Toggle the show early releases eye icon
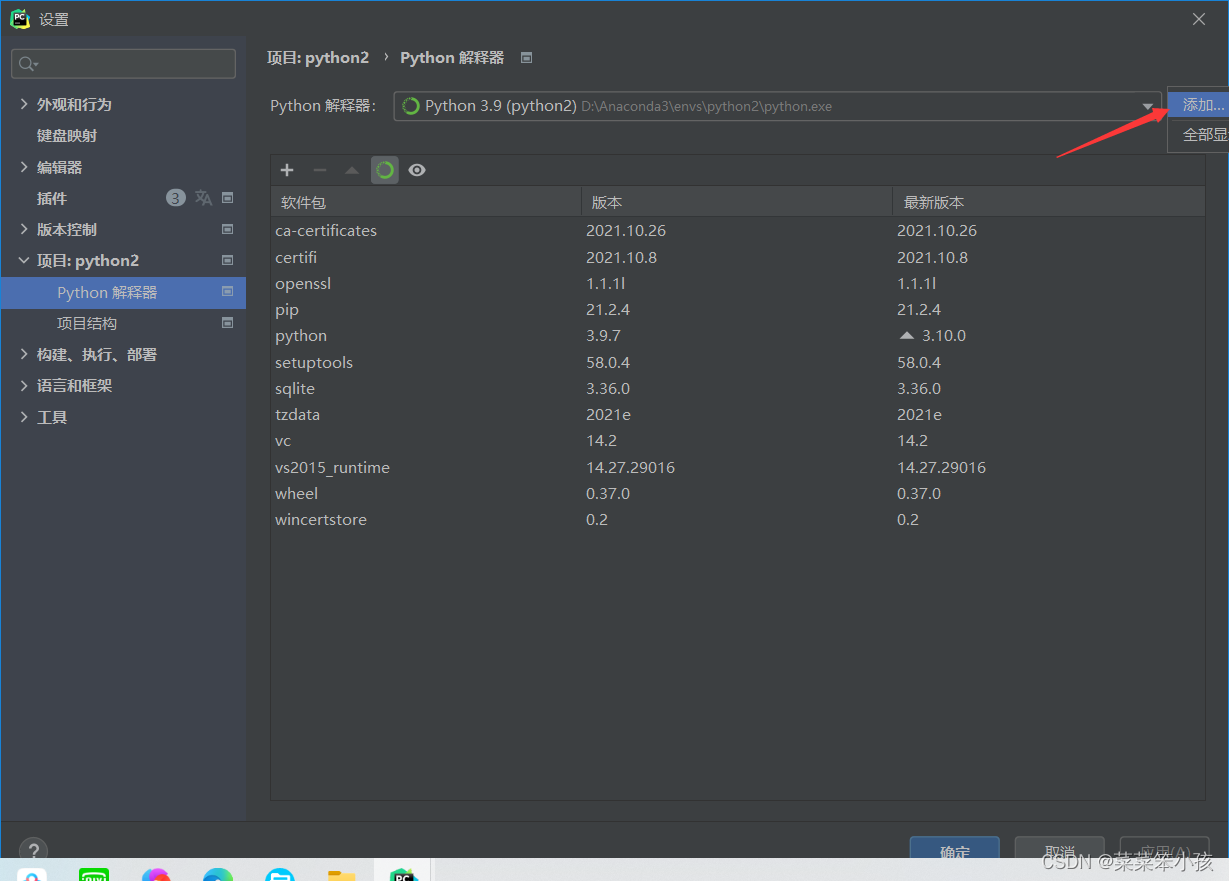 pyautogui.click(x=417, y=170)
